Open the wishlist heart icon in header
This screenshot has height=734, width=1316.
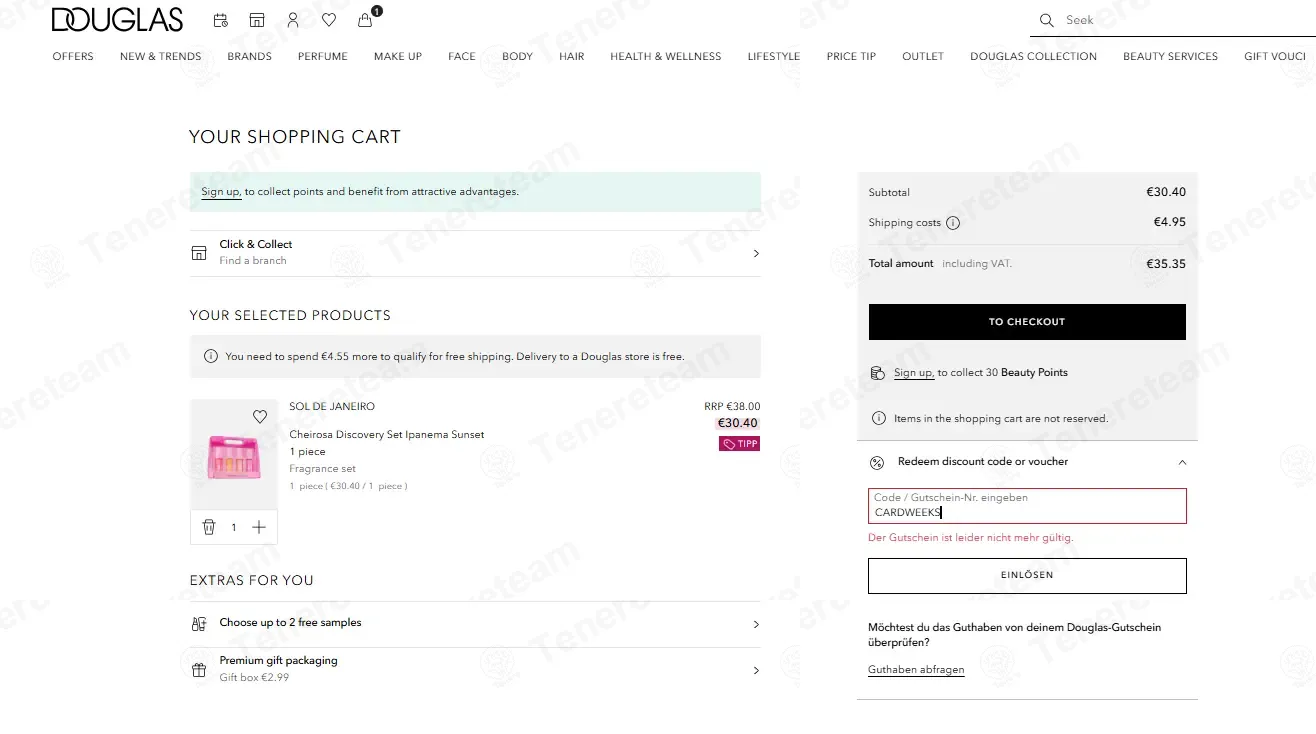(329, 20)
